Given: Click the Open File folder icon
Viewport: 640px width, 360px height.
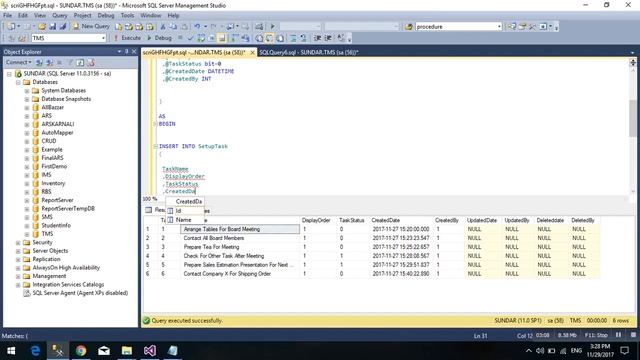Looking at the screenshot, I should pos(42,27).
